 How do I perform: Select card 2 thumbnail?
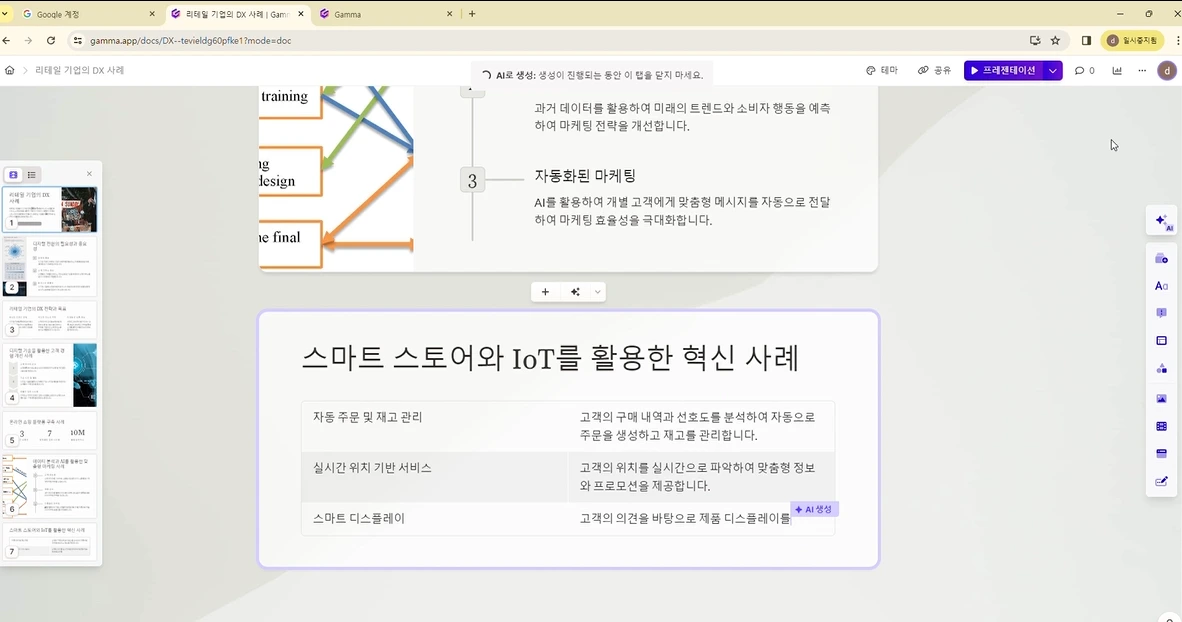coord(50,266)
